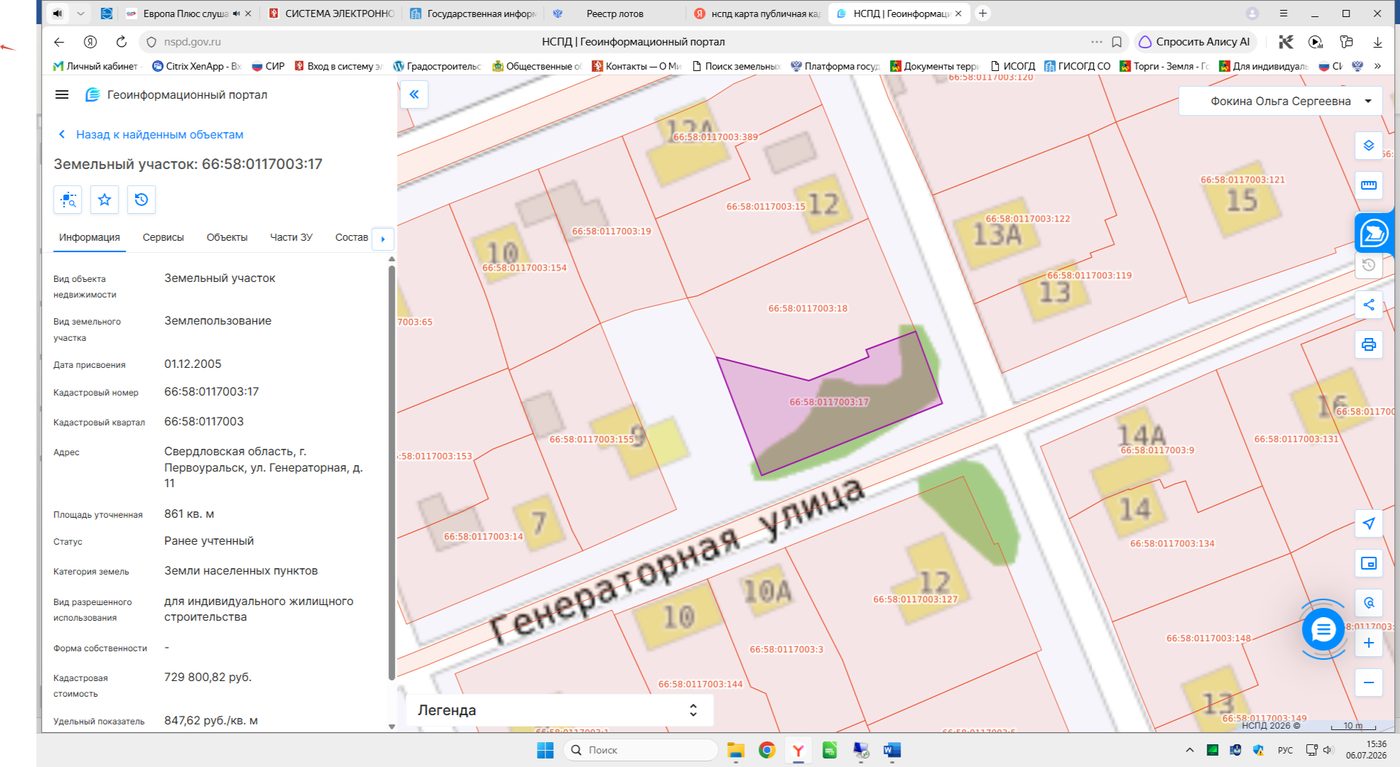This screenshot has width=1400, height=767.
Task: Switch to the Сервисы tab
Action: coord(163,237)
